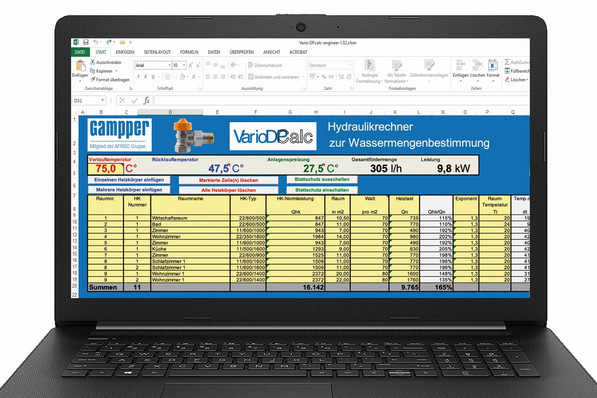Image resolution: width=597 pixels, height=398 pixels.
Task: Click Alle Heizkörper löschen button
Action: point(228,190)
